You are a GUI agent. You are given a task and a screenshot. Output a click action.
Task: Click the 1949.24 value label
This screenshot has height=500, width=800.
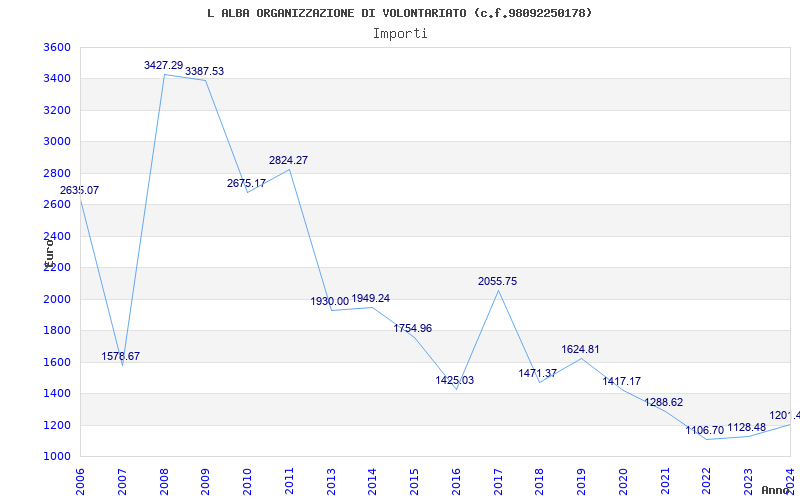click(x=370, y=298)
